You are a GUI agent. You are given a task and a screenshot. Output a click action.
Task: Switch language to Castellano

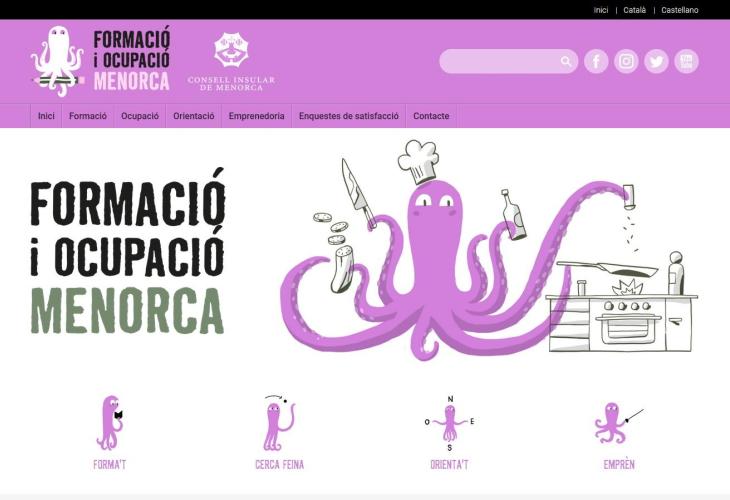tap(679, 10)
